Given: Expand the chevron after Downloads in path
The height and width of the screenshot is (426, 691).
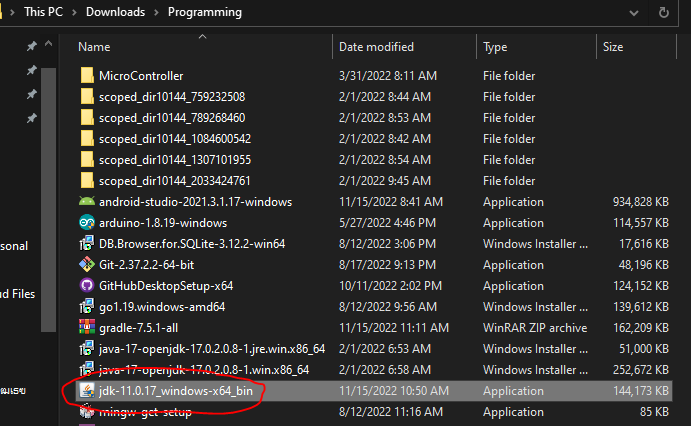Looking at the screenshot, I should (156, 12).
